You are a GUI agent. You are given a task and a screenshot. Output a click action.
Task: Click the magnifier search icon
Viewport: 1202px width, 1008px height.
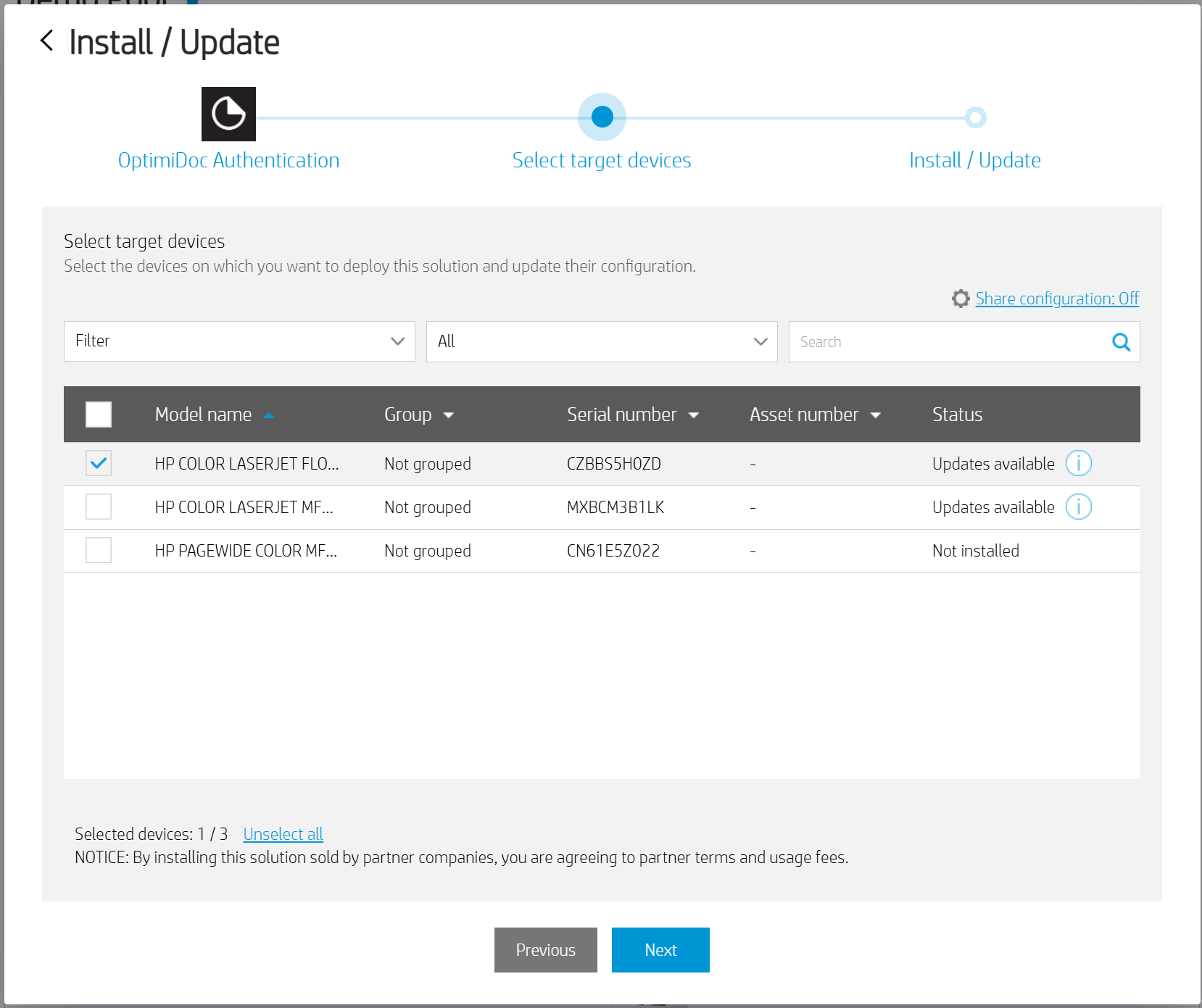pos(1121,342)
